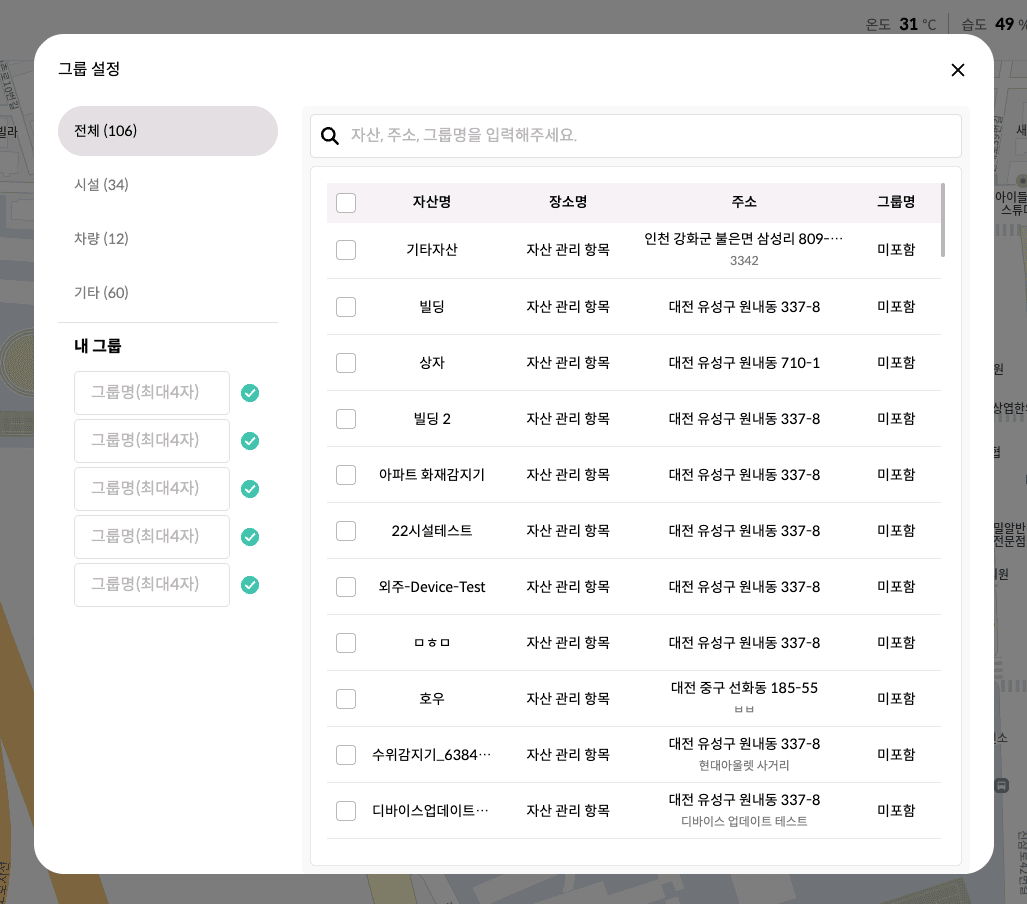
Task: Confirm first group name with green check icon
Action: (250, 393)
